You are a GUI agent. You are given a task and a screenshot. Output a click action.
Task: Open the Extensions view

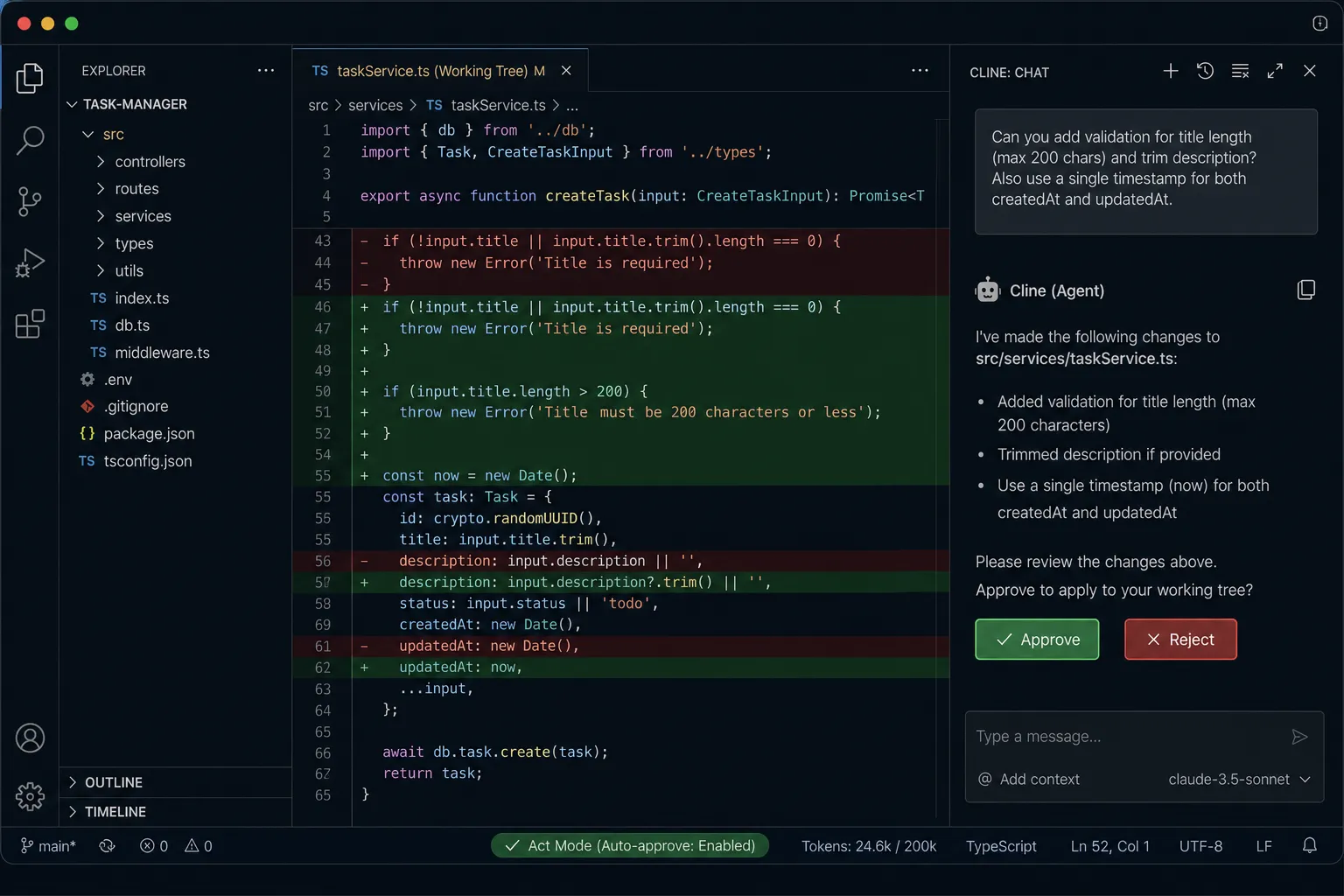click(x=30, y=324)
